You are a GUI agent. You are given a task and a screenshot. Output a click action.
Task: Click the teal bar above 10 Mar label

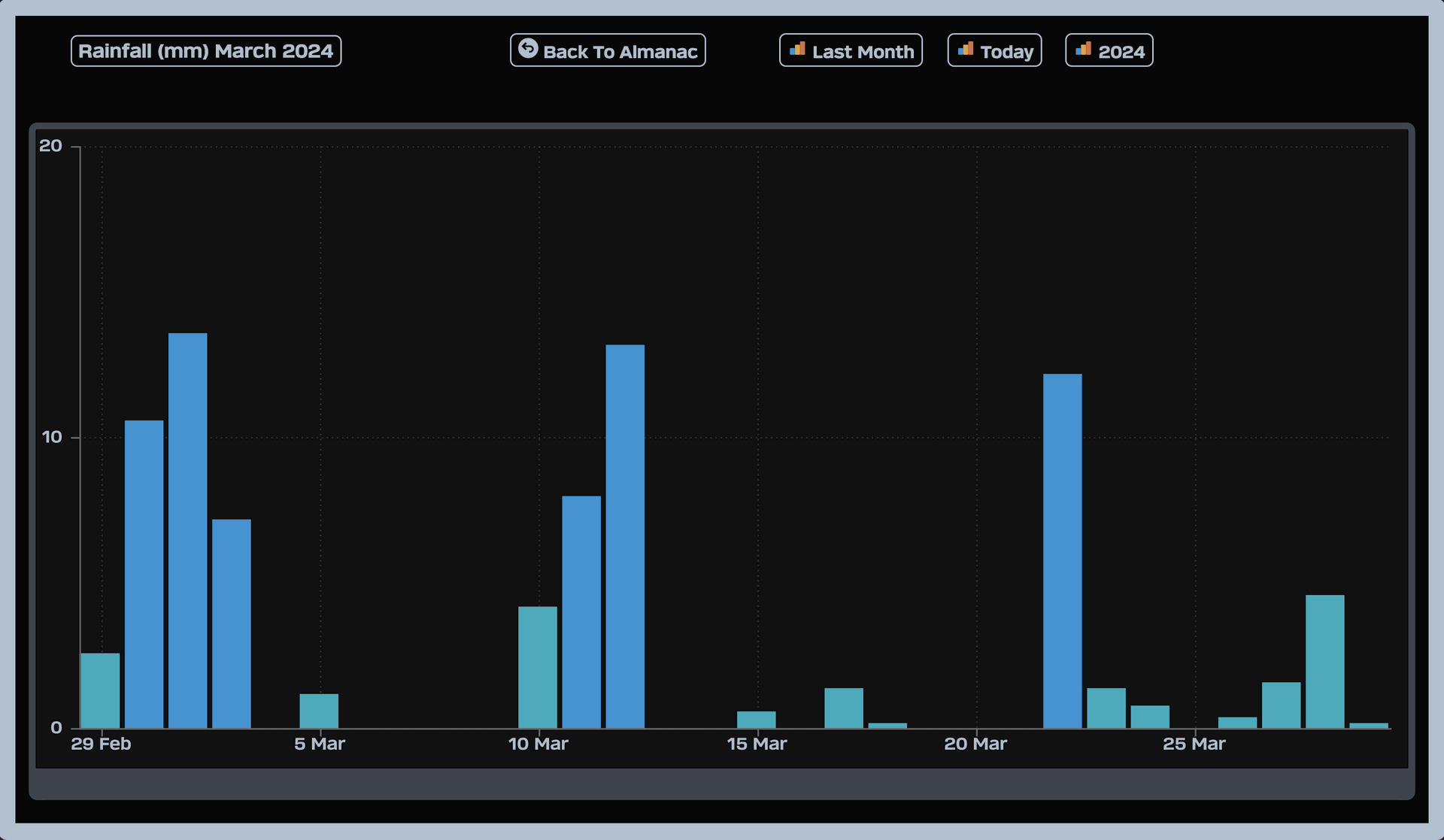pos(537,667)
